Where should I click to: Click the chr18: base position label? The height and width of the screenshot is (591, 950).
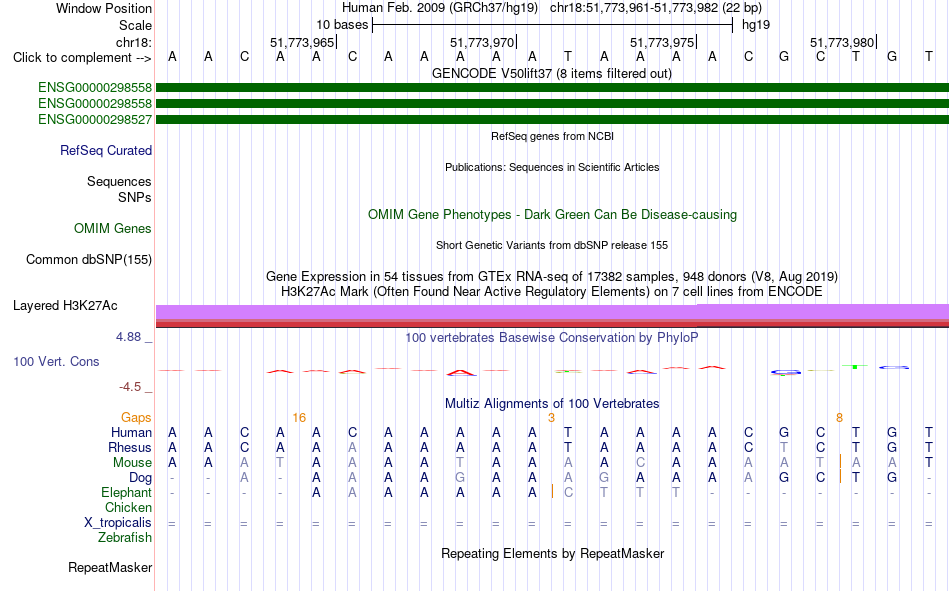click(x=134, y=42)
